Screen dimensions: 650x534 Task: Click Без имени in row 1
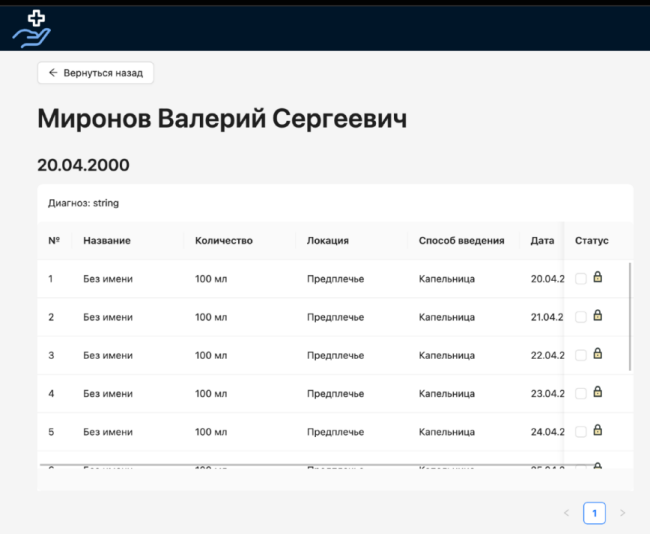[x=108, y=279]
